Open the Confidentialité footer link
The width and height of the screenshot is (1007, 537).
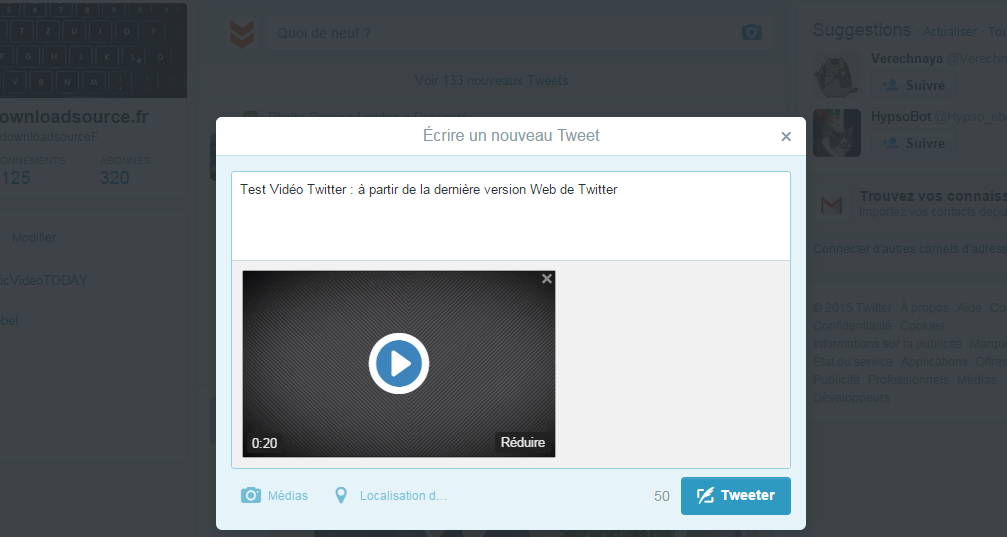coord(852,326)
